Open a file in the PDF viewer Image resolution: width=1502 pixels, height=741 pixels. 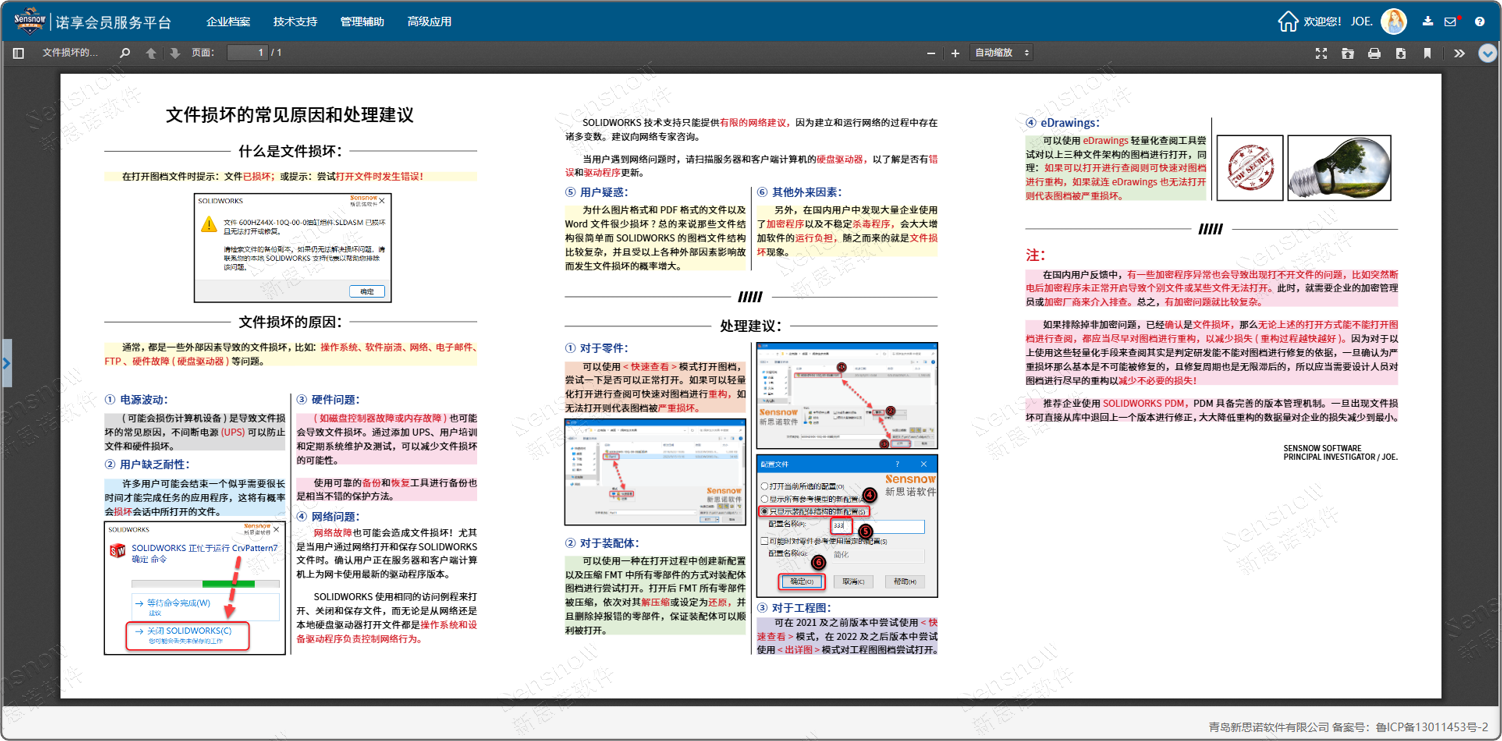1348,53
